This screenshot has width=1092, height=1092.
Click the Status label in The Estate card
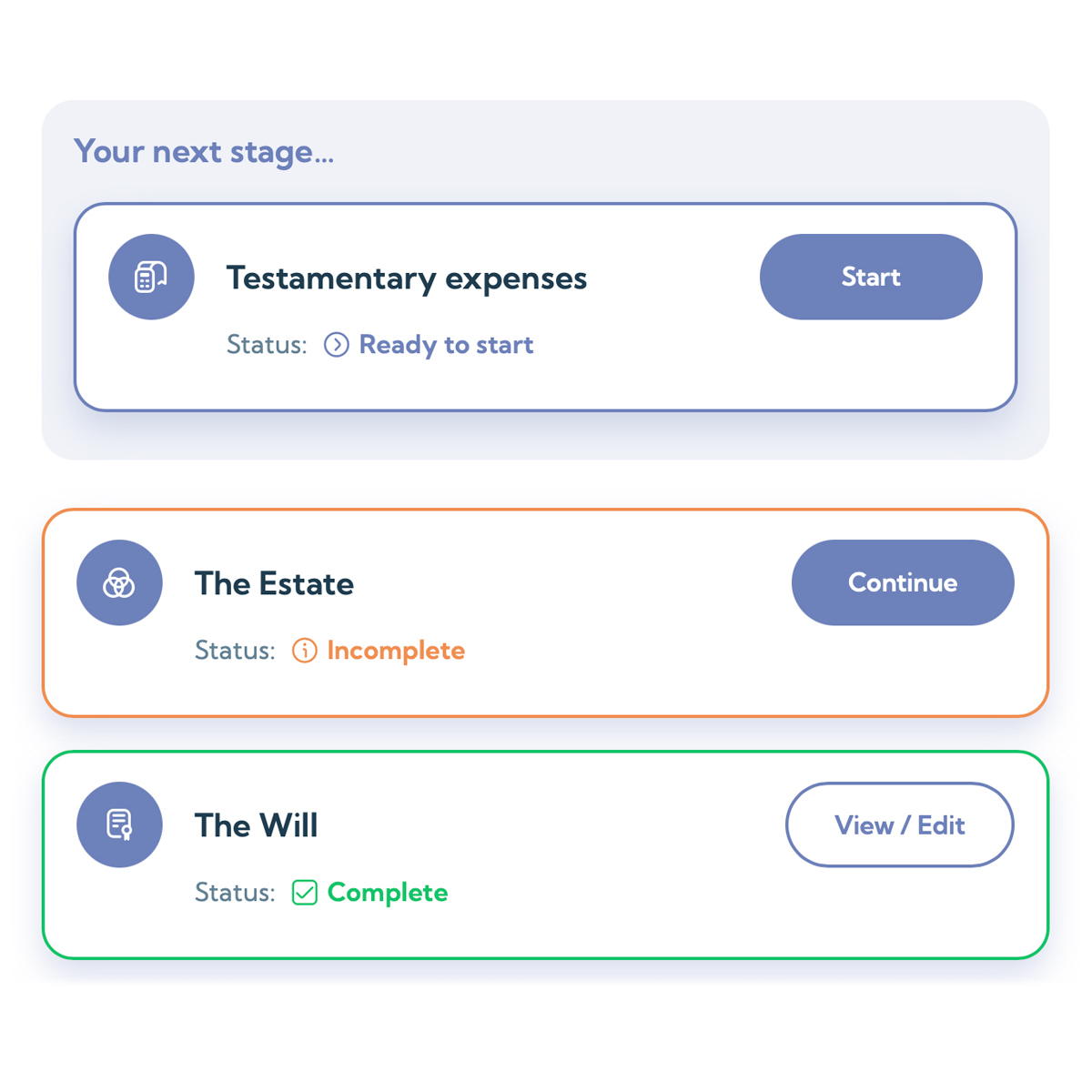pyautogui.click(x=235, y=651)
